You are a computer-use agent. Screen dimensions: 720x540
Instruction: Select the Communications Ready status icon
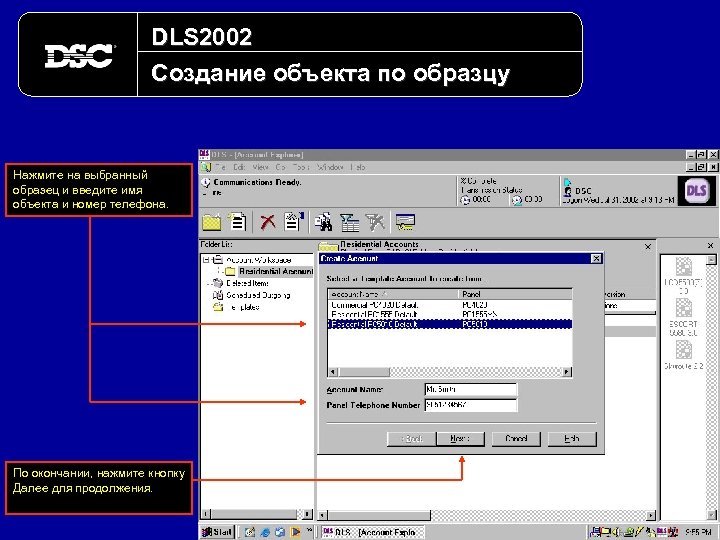click(x=206, y=183)
